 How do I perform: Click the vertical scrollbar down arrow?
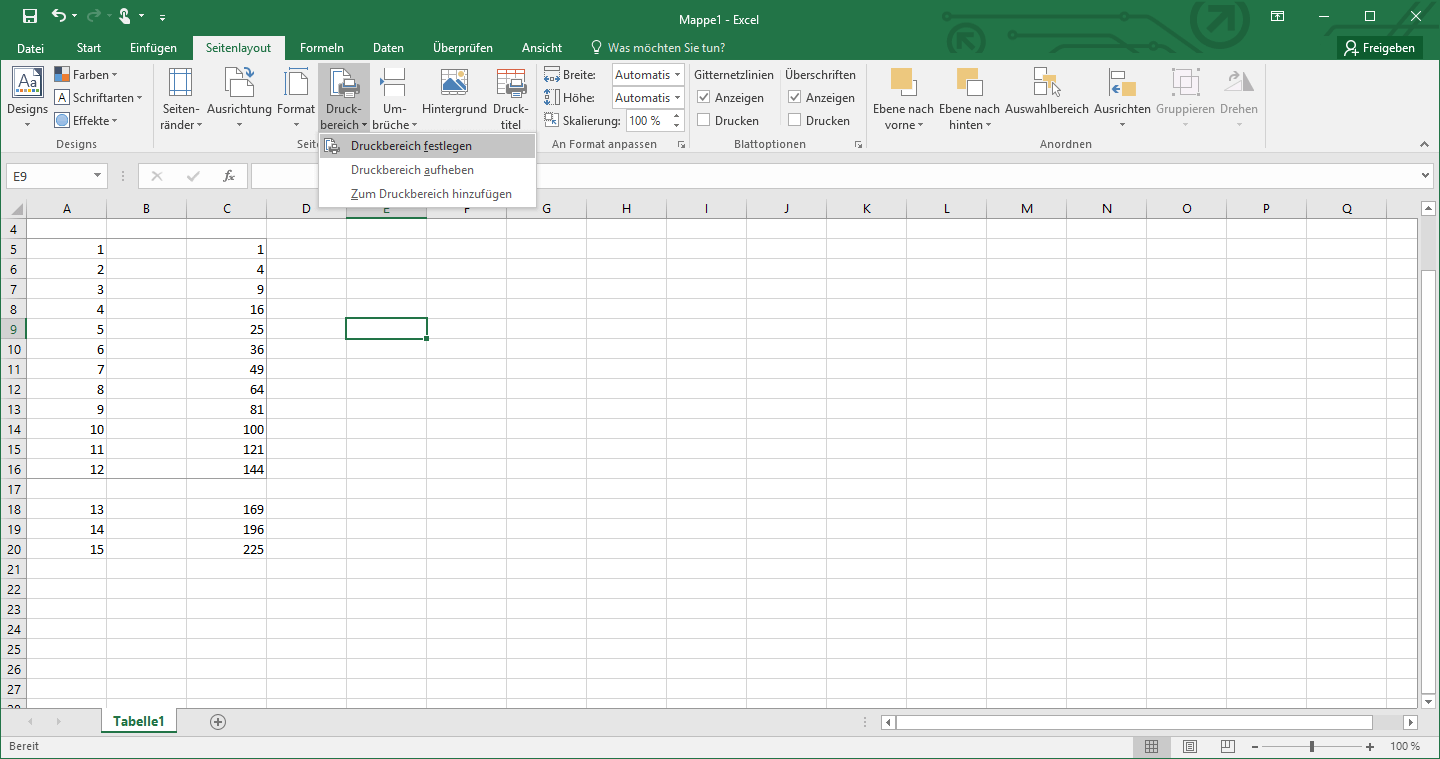[1428, 701]
